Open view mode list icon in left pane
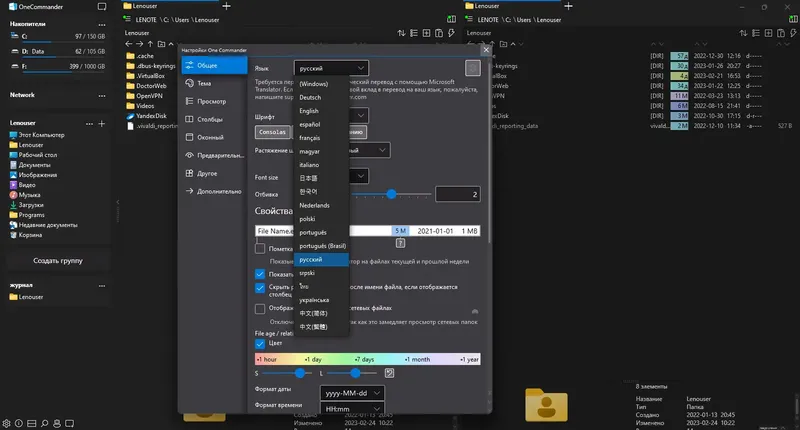 414,33
